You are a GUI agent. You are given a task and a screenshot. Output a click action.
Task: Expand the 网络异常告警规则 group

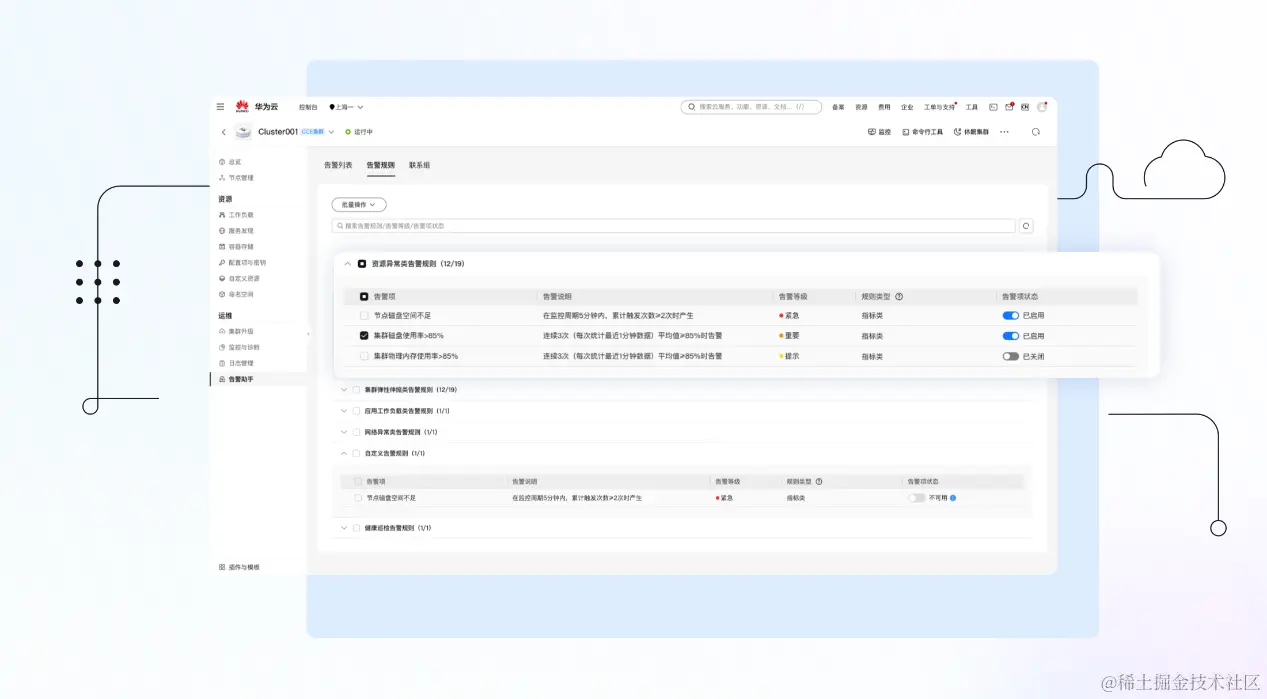click(x=344, y=432)
